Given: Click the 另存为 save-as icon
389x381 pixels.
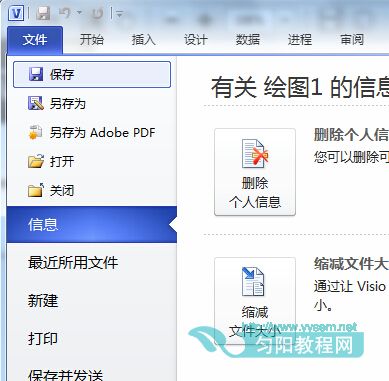Looking at the screenshot, I should [36, 103].
